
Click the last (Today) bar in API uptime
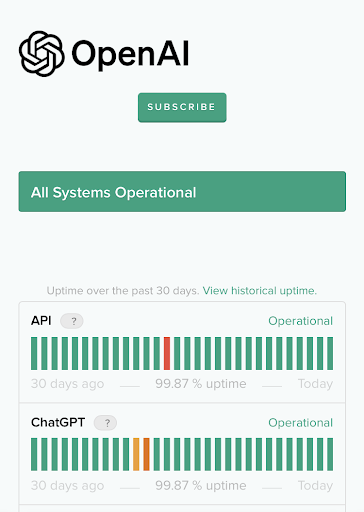click(330, 353)
